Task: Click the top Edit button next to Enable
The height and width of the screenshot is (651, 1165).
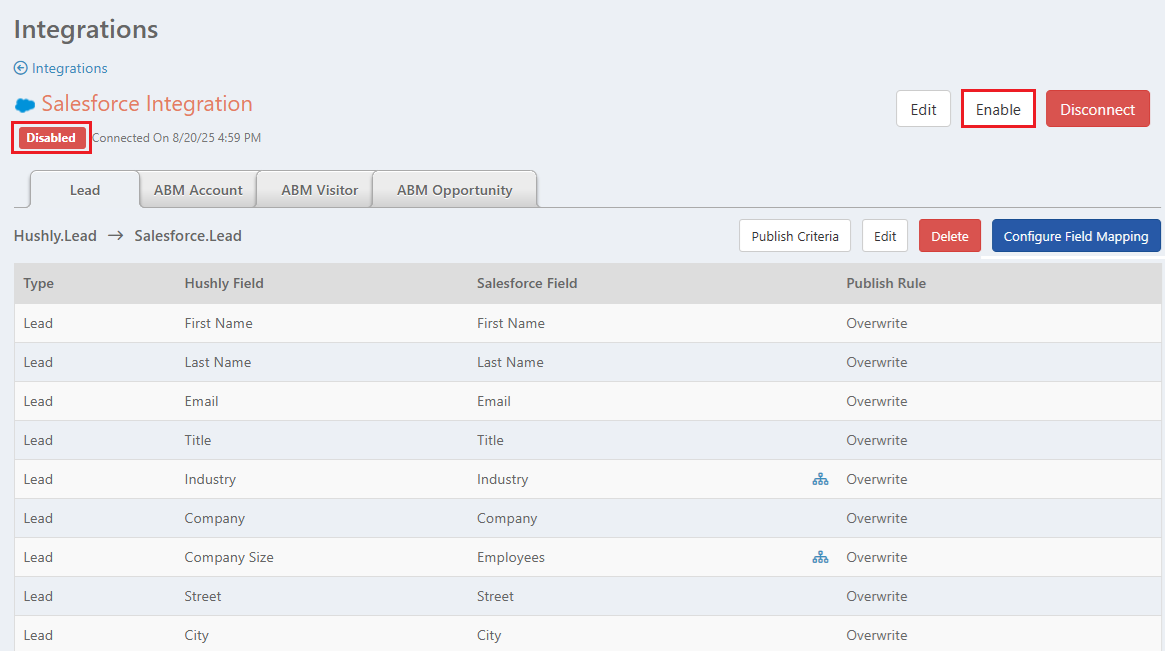Action: coord(923,109)
